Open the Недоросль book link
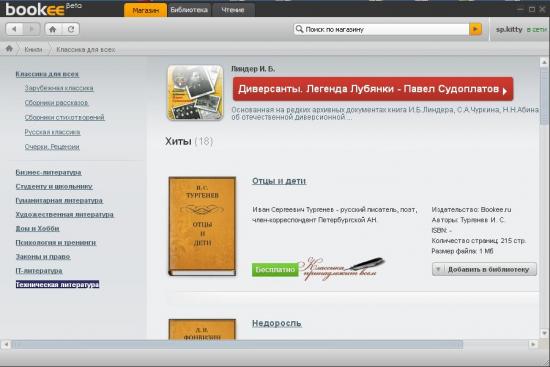This screenshot has width=550, height=367. pos(277,323)
